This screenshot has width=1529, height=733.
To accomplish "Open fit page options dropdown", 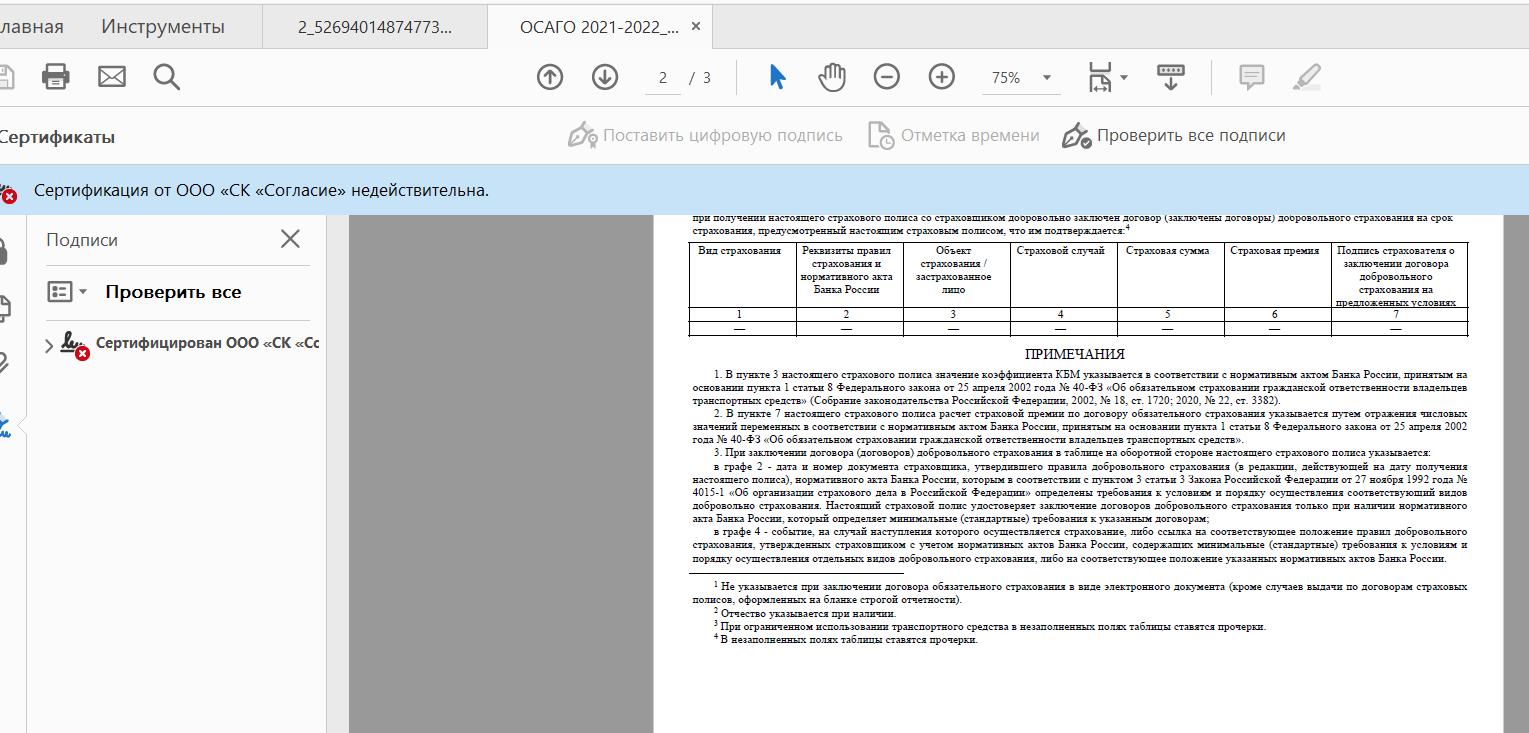I will tap(1108, 77).
